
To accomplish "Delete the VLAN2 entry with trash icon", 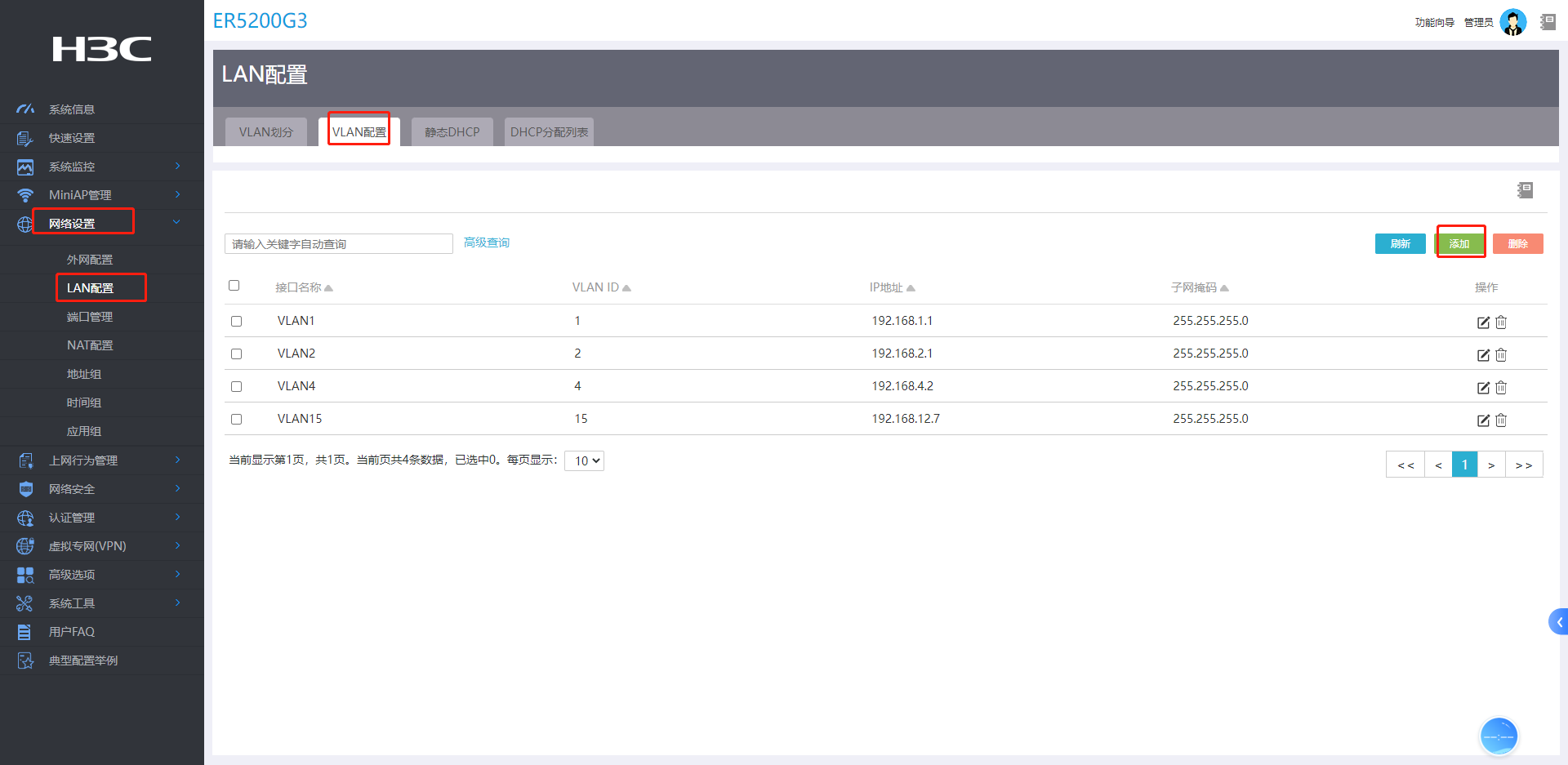I will point(1501,354).
